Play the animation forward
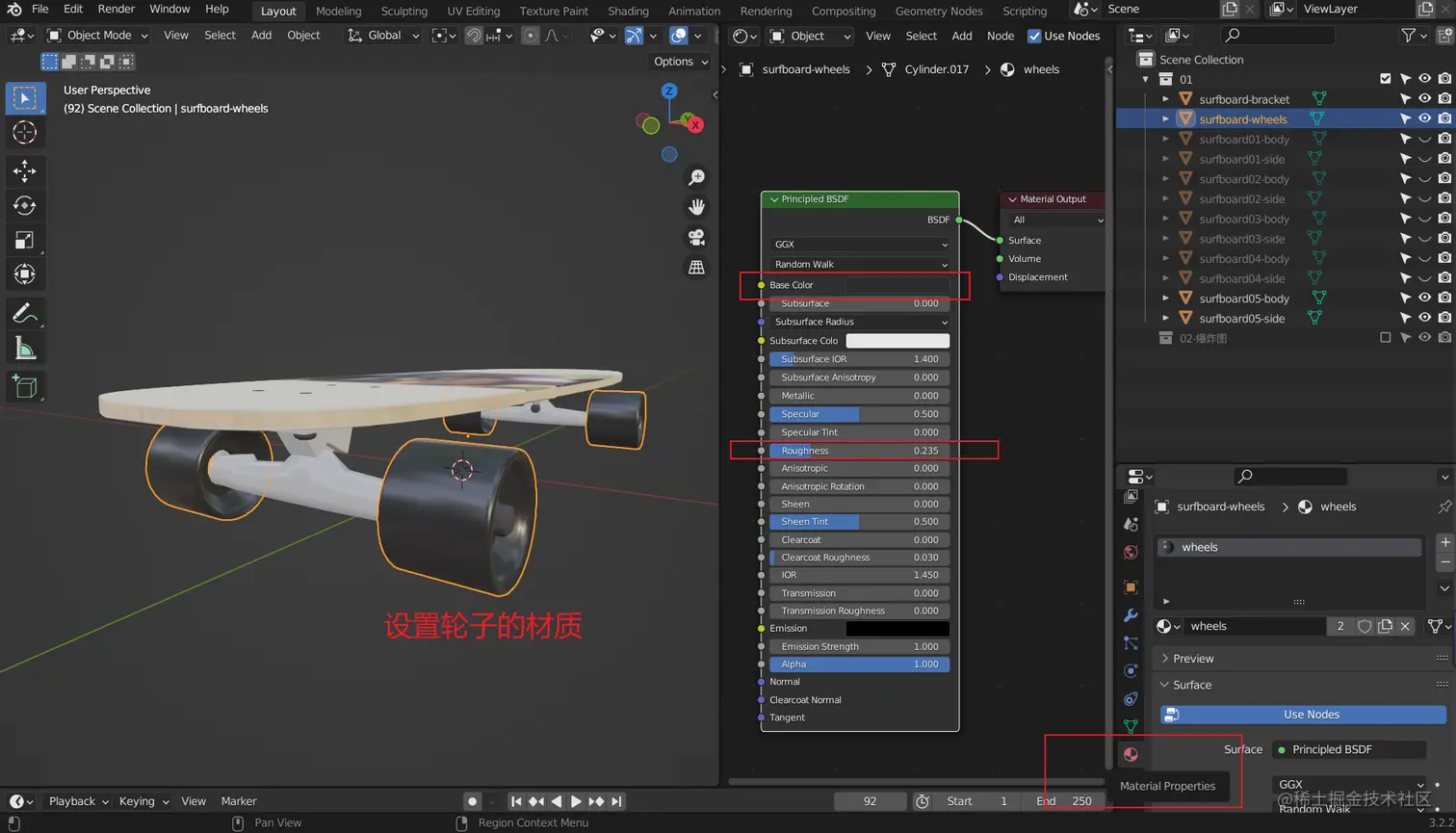This screenshot has width=1456, height=833. [x=576, y=801]
